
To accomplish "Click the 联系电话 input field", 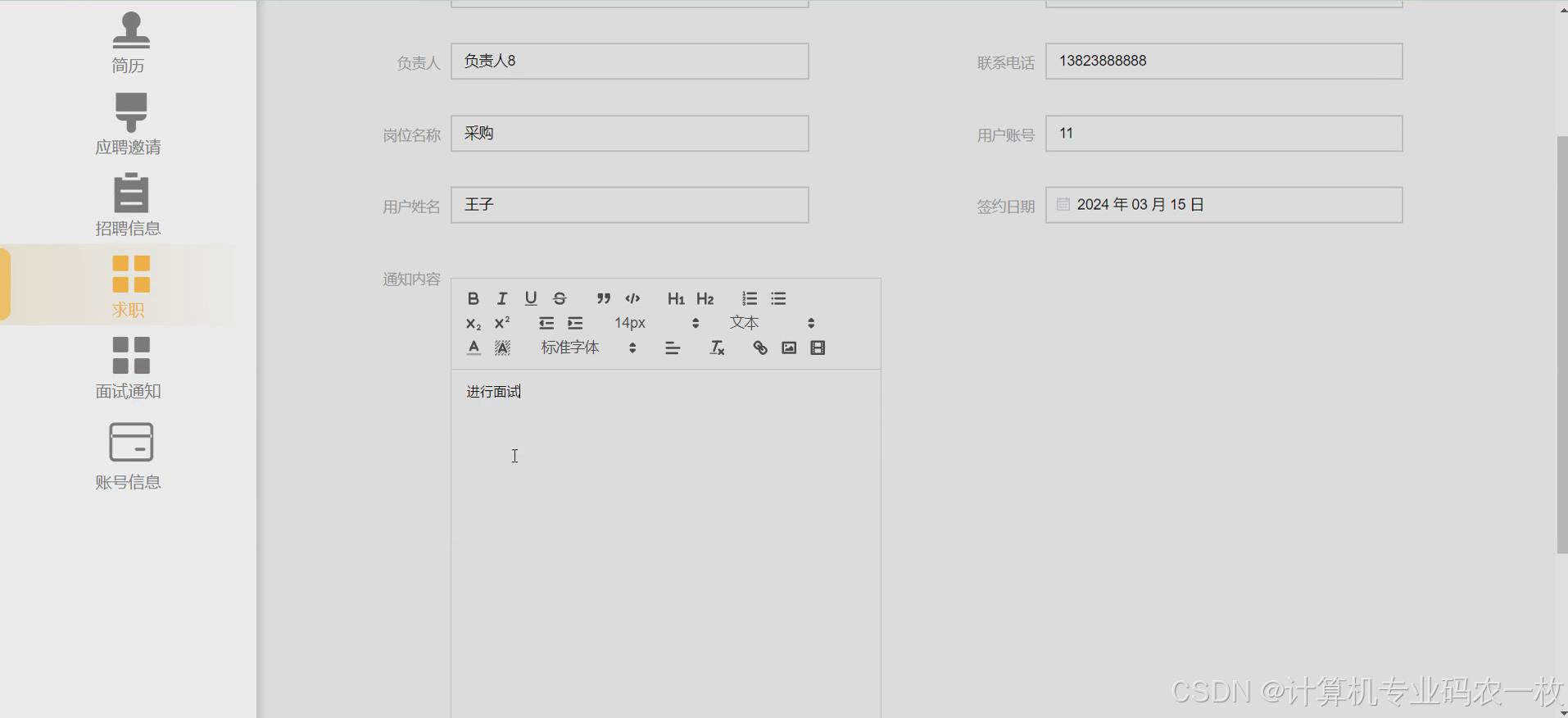I will (x=1224, y=61).
